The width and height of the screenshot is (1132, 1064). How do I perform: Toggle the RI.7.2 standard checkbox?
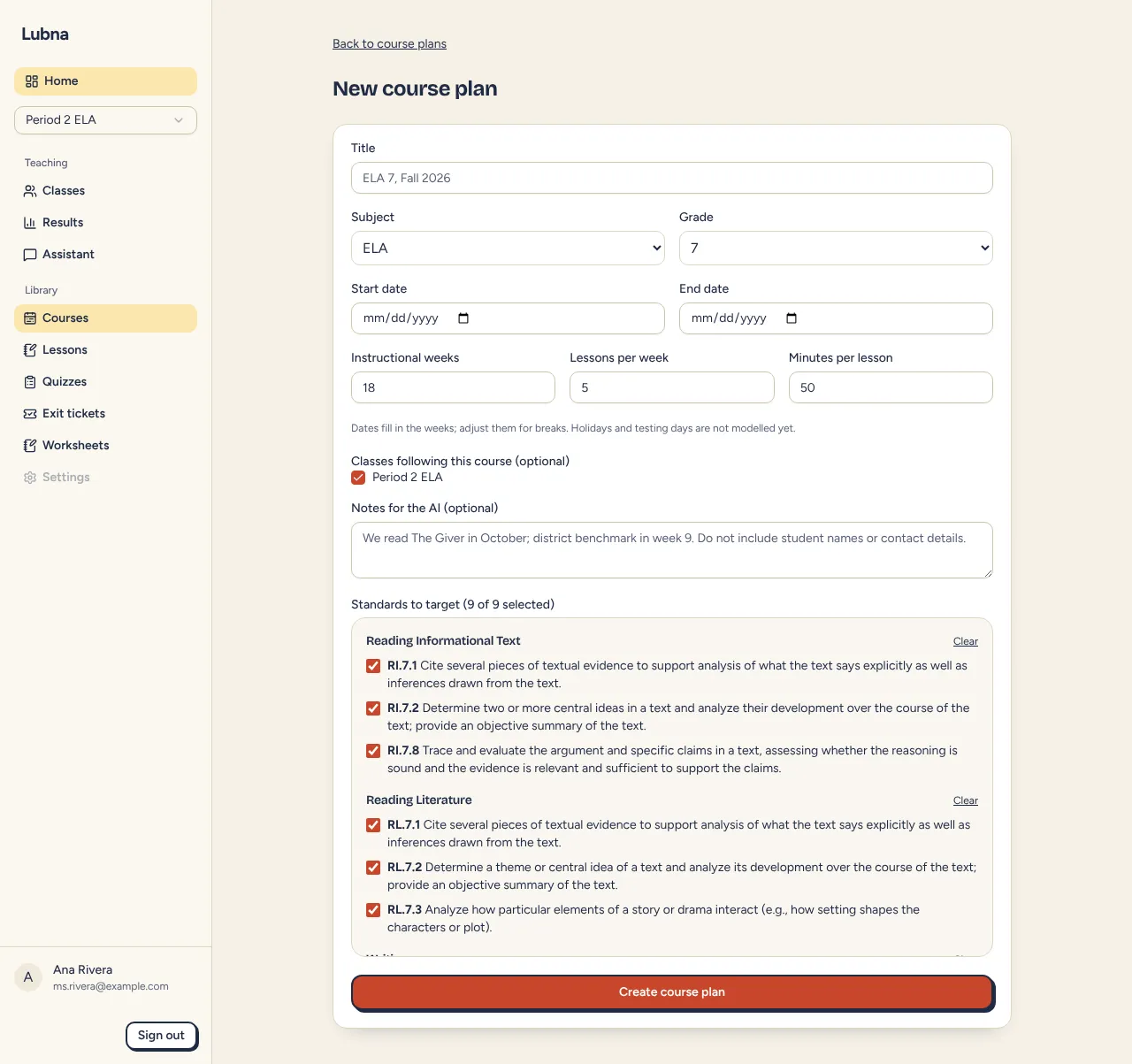373,708
